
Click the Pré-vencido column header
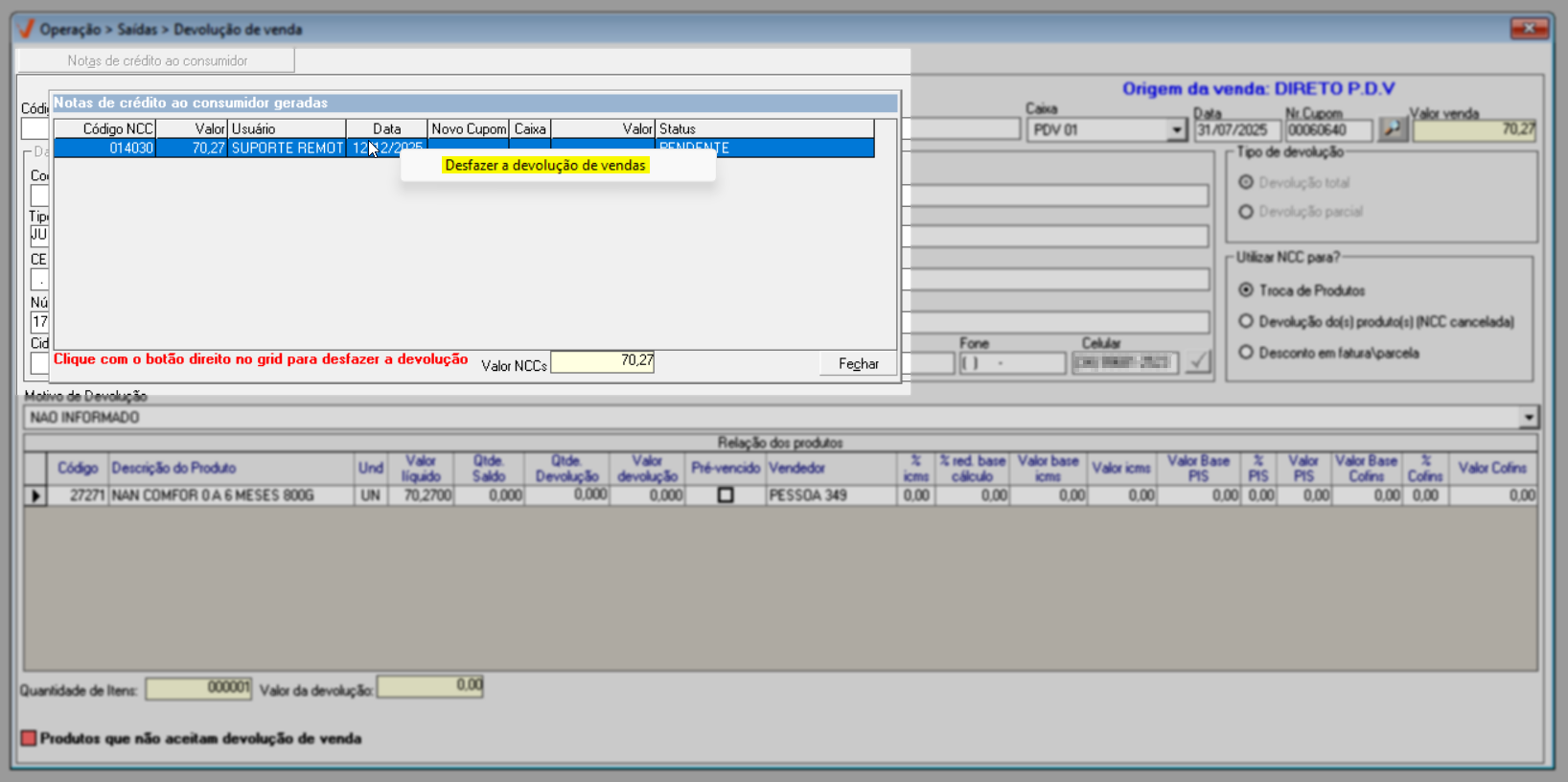coord(726,469)
